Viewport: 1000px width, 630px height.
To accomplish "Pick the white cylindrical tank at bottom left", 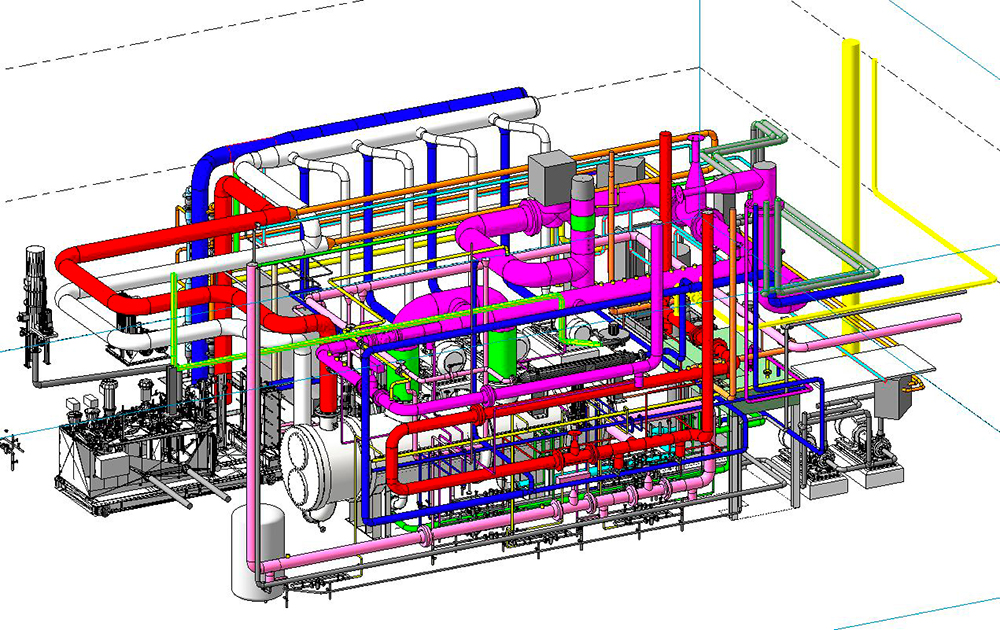I will click(258, 552).
